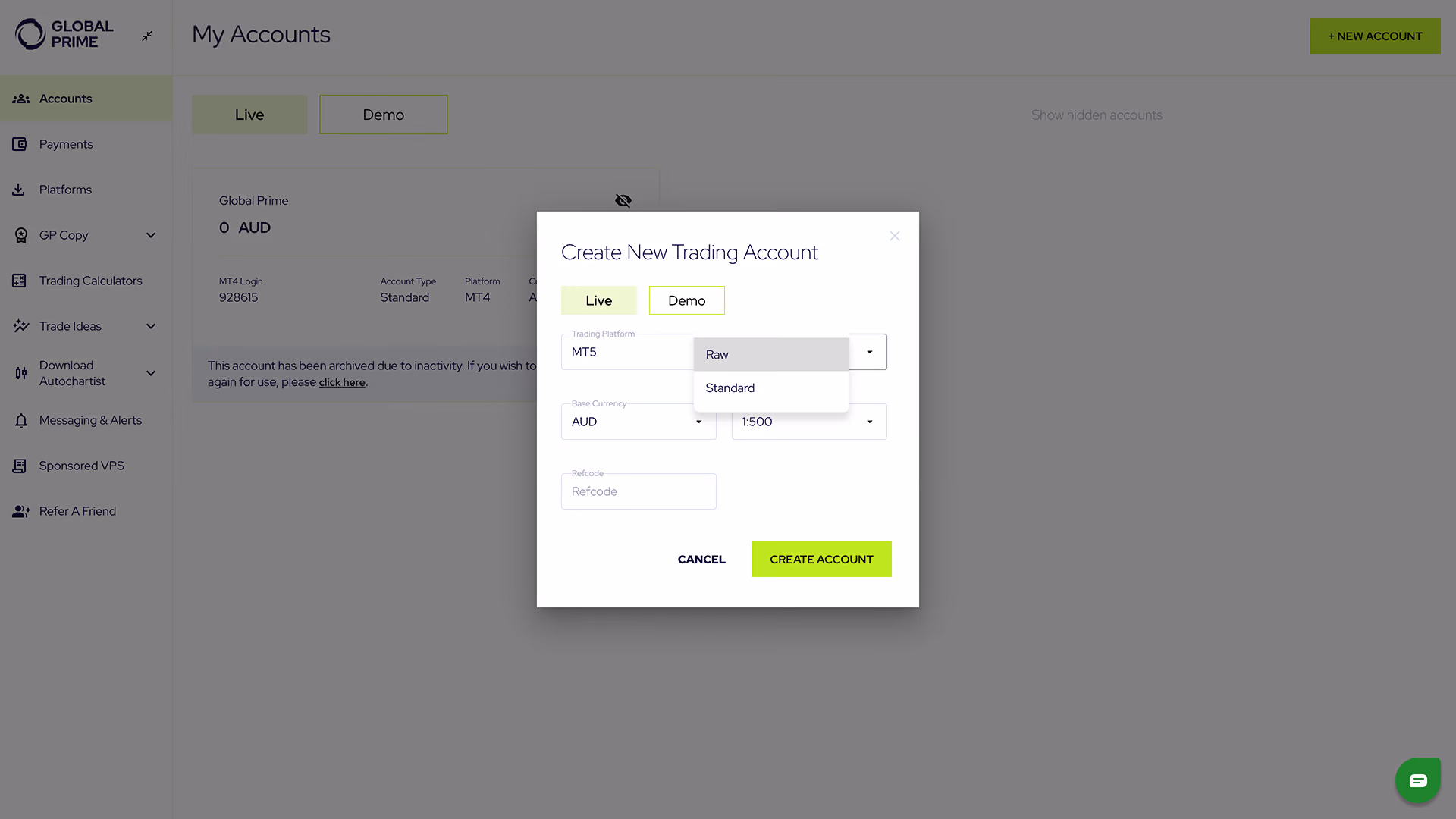1456x819 pixels.
Task: Click the + New Account button
Action: pos(1375,36)
